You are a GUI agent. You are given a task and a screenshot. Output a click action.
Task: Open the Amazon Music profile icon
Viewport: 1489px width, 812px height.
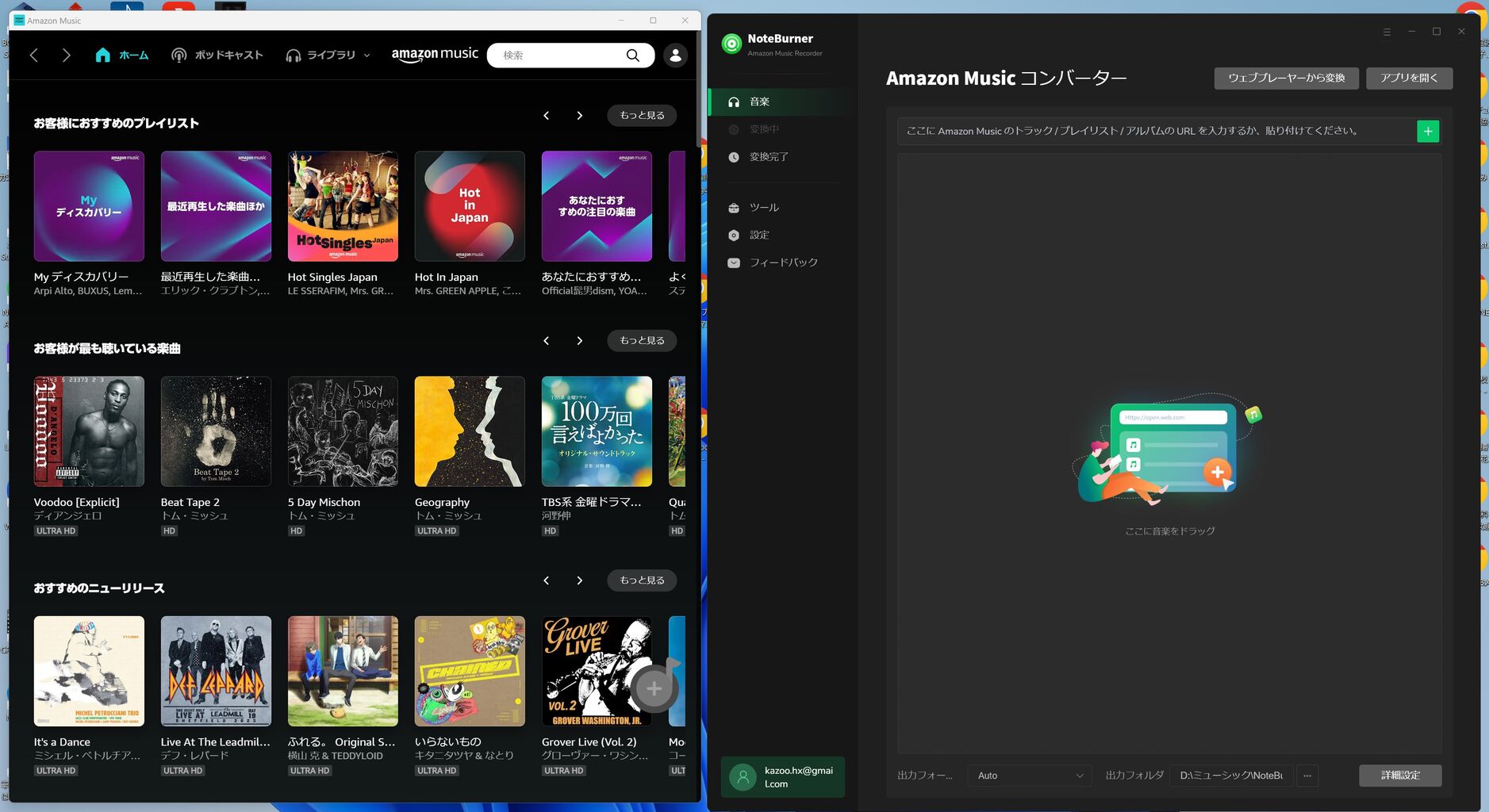674,55
